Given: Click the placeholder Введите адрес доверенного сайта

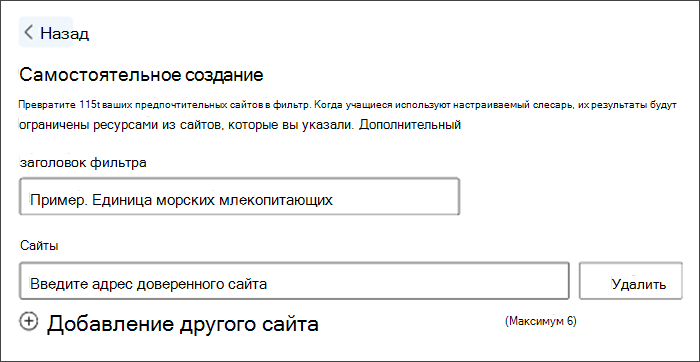Looking at the screenshot, I should 149,284.
